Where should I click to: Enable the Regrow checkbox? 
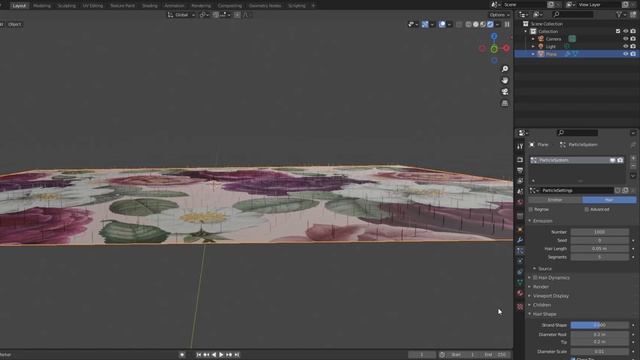531,209
